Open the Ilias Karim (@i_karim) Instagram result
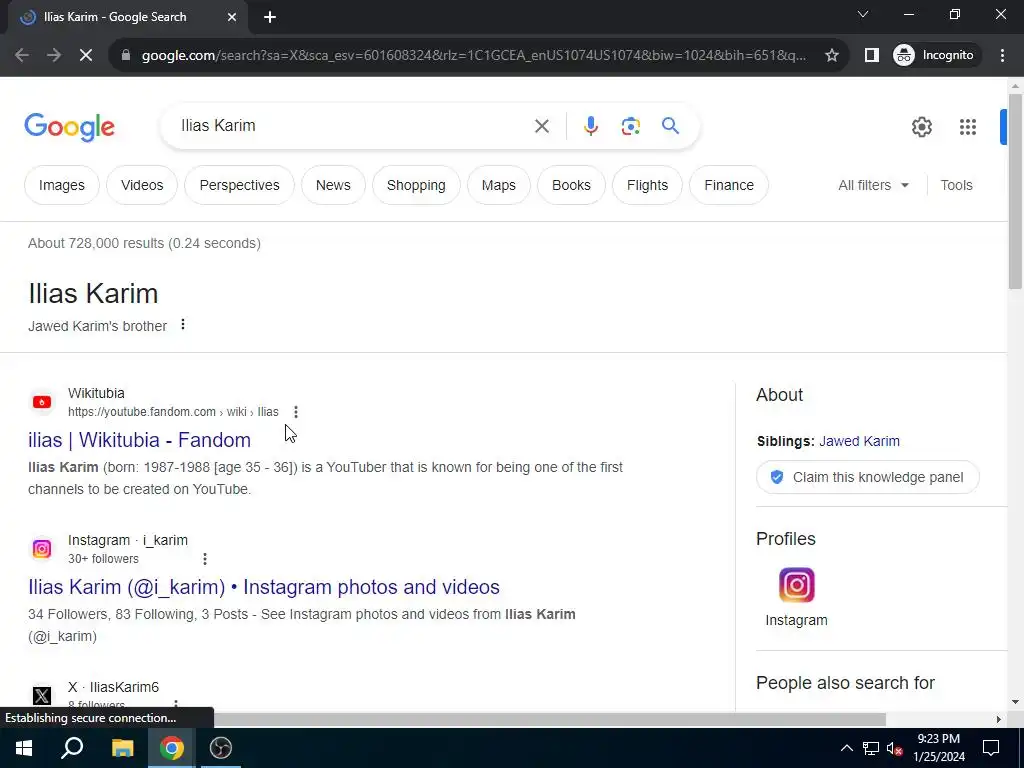 (264, 587)
